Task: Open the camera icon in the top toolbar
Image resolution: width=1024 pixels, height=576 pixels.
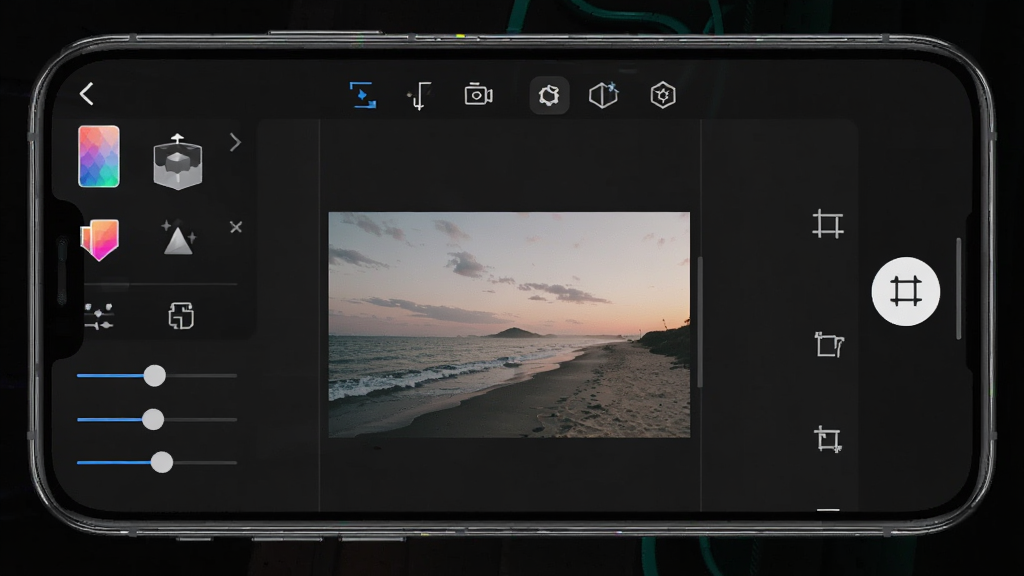Action: 479,95
